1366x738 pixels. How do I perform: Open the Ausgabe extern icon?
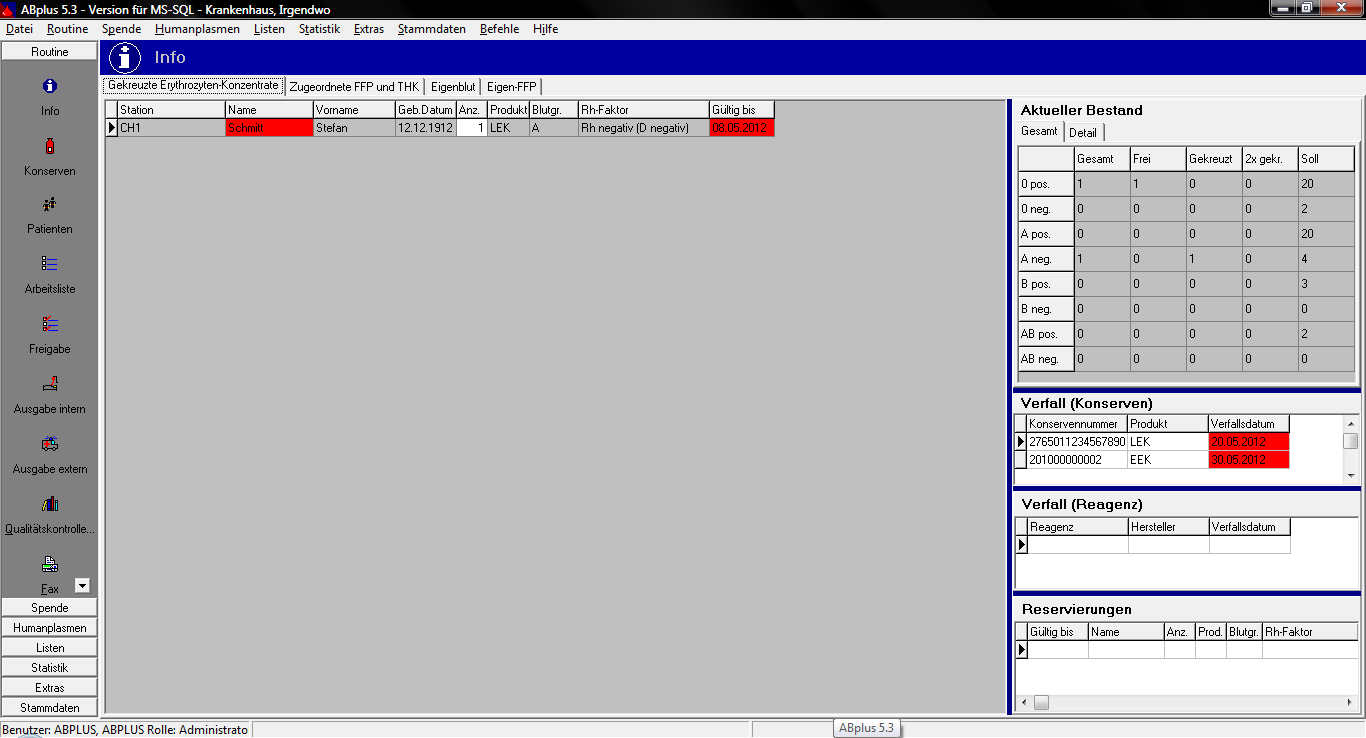50,444
